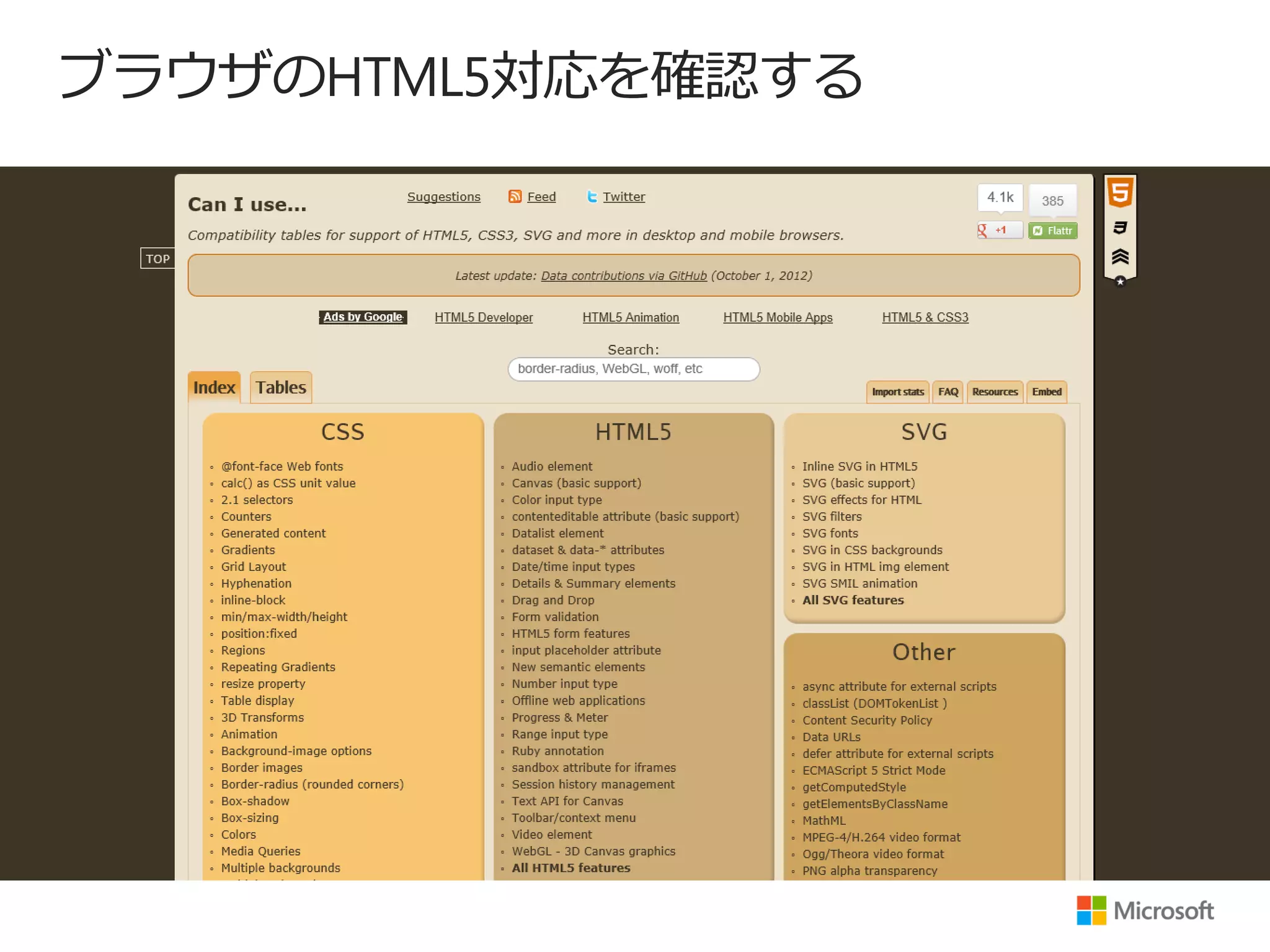This screenshot has height=952, width=1270.
Task: Open Offline web applications entry
Action: pyautogui.click(x=579, y=700)
